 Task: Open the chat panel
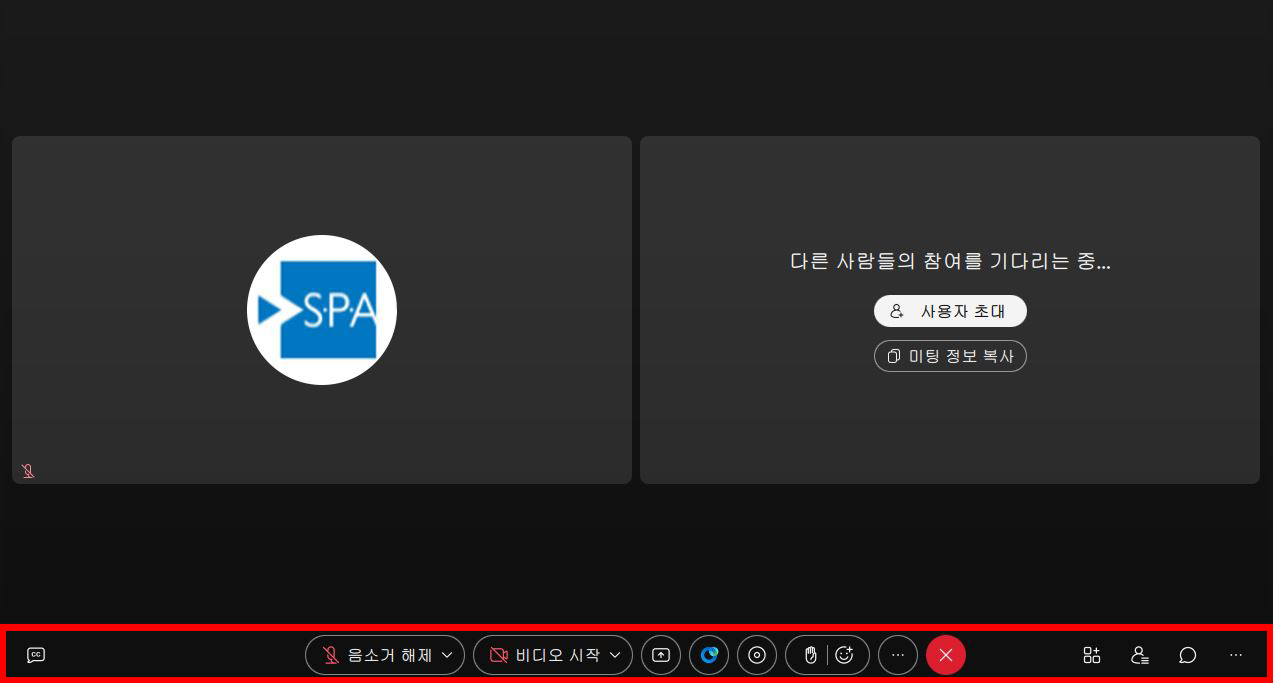pos(1187,655)
